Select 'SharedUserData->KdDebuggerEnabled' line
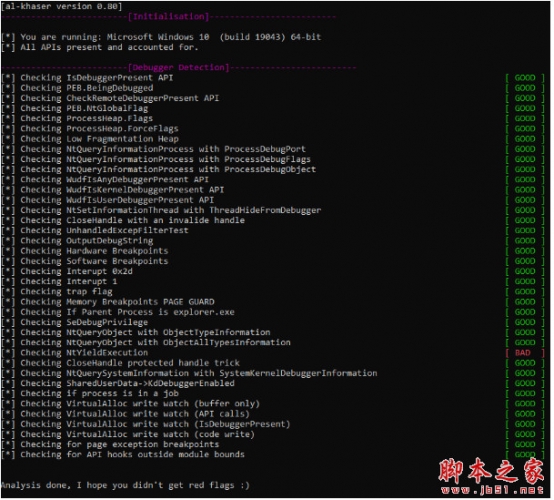554x500 pixels. pos(118,383)
